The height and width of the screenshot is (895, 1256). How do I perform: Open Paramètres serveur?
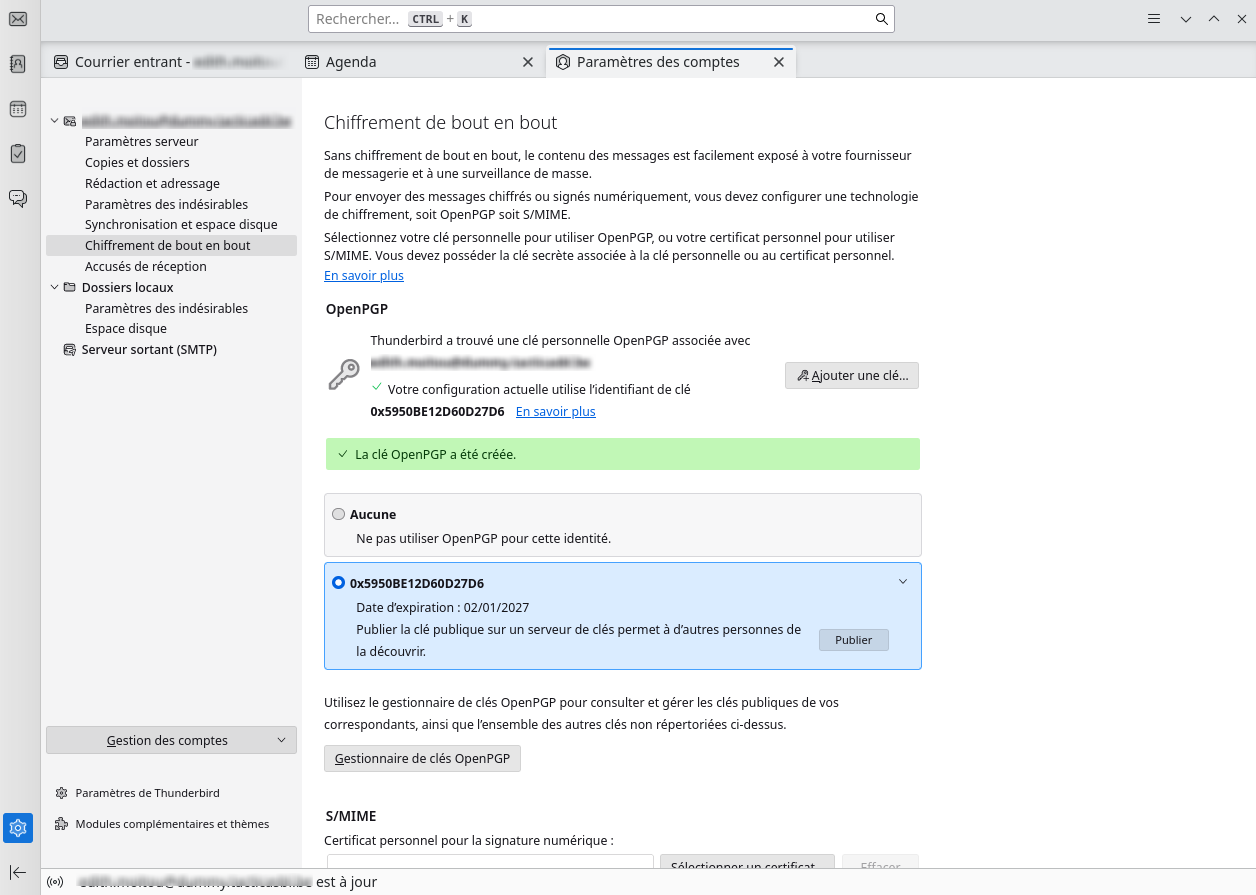(x=142, y=142)
